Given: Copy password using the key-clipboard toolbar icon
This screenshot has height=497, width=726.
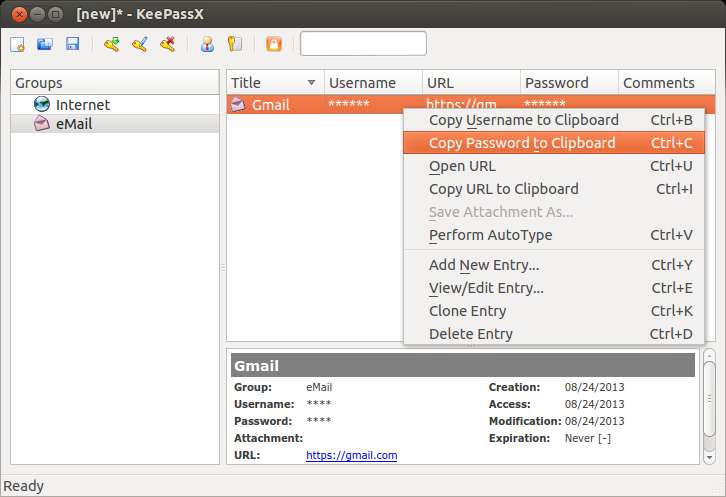Looking at the screenshot, I should point(235,44).
